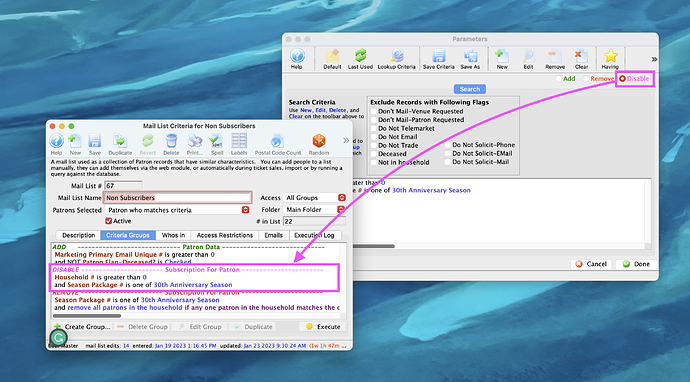The width and height of the screenshot is (690, 382).
Task: Click Mail List # field
Action: click(124, 186)
